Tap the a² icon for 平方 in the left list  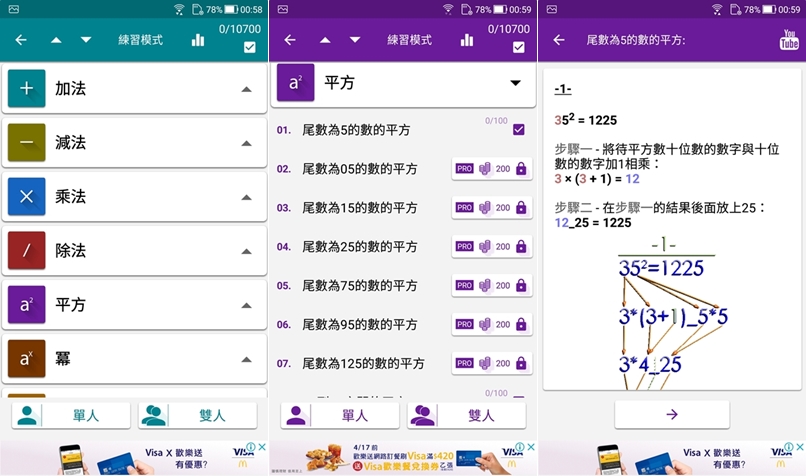click(x=27, y=304)
